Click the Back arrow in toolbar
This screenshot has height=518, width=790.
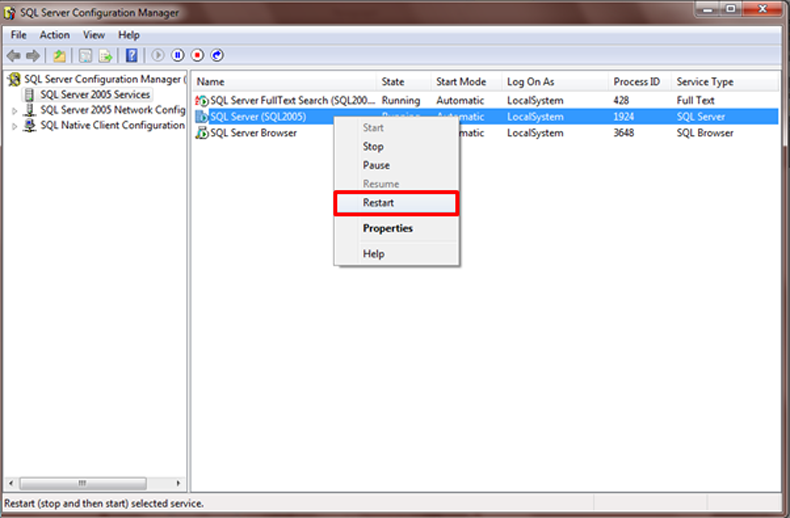14,56
